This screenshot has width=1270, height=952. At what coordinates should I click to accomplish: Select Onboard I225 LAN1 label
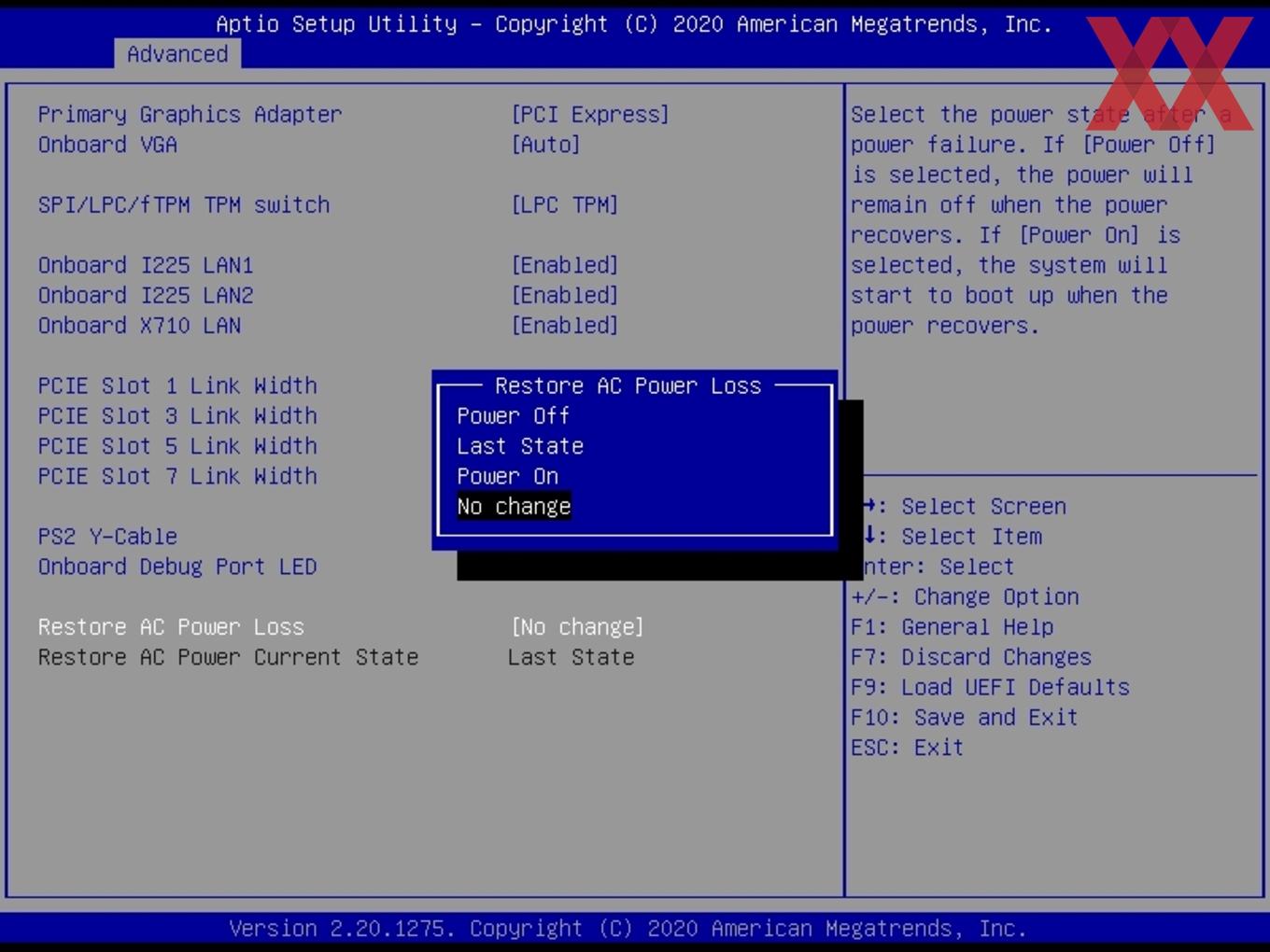coord(146,265)
